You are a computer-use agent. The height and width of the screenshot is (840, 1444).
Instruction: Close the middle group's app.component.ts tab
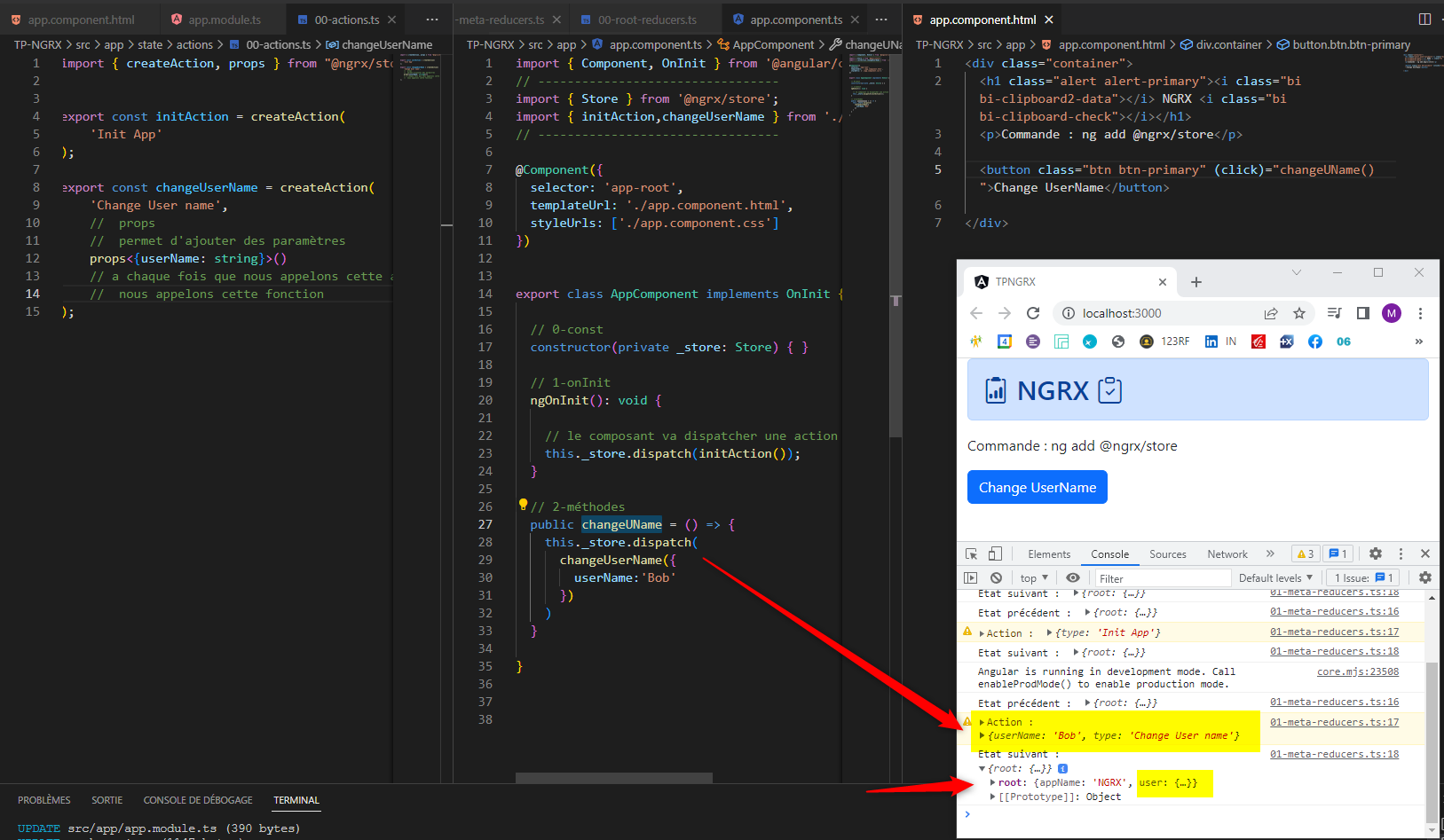click(855, 20)
